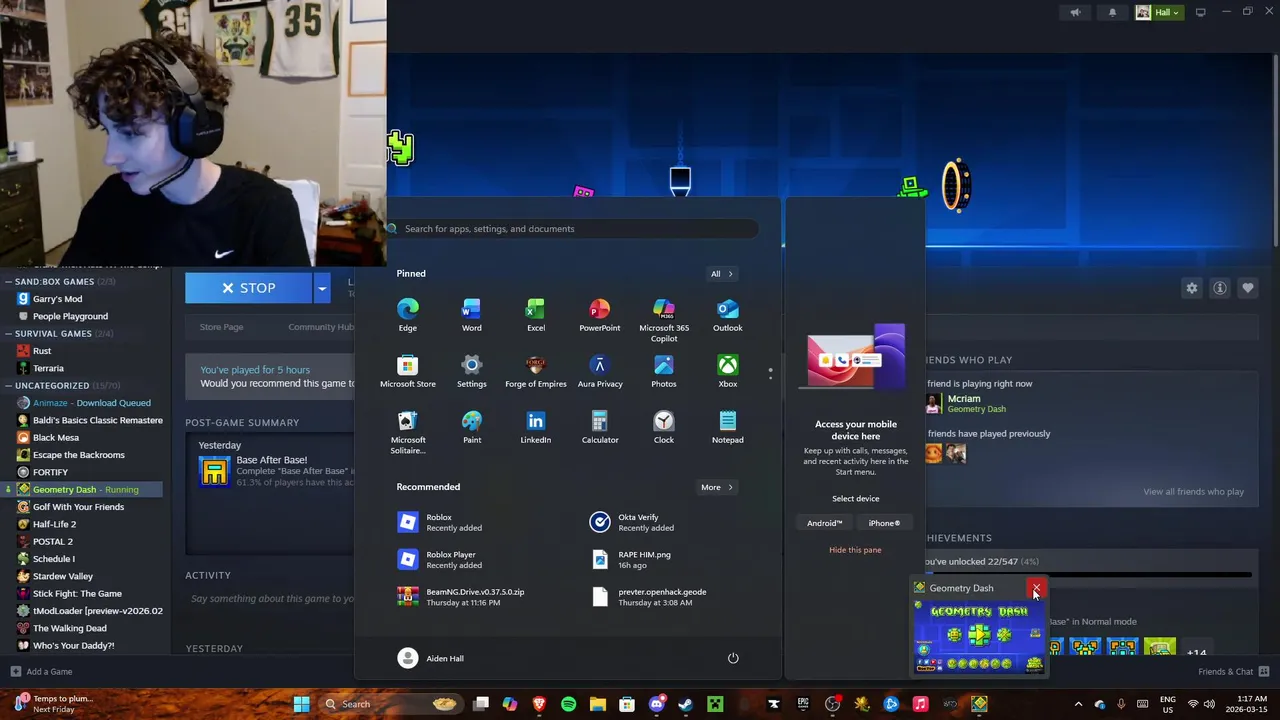
Task: Collapse SANDBOX GAMES category
Action: 8,282
